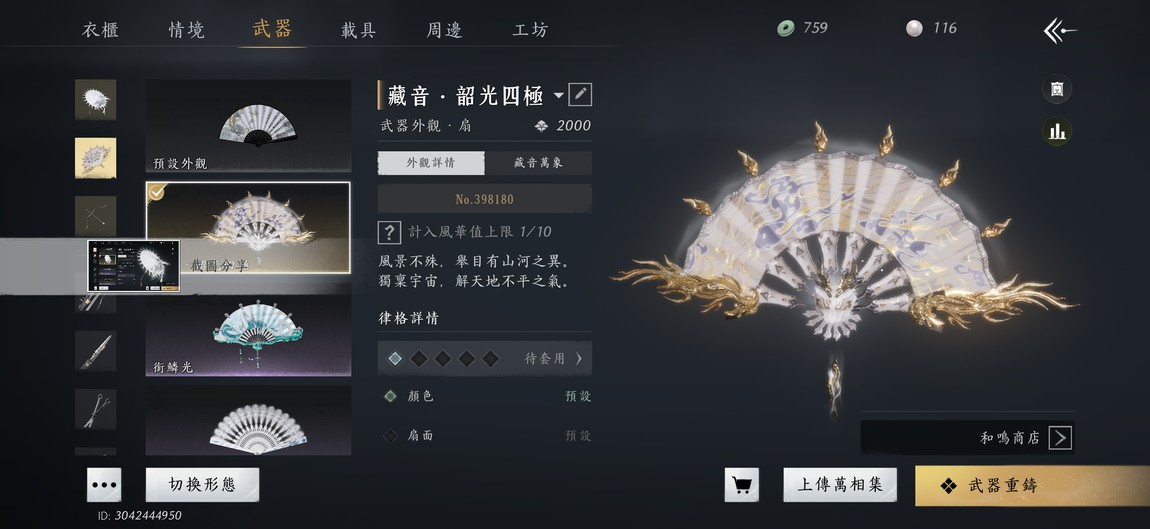Expand the dropdown arrow next to 藏音·韶光四極

pos(558,95)
